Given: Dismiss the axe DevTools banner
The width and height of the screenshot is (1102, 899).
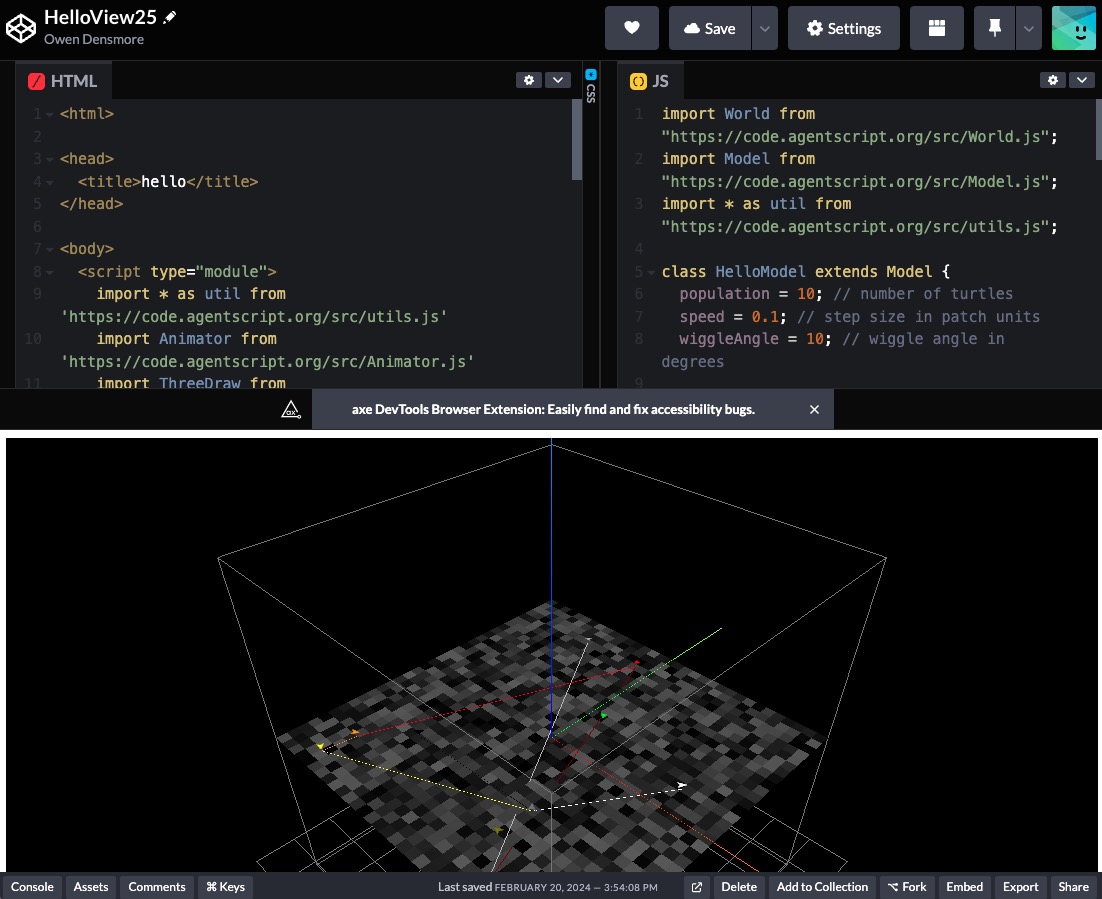Looking at the screenshot, I should (814, 409).
